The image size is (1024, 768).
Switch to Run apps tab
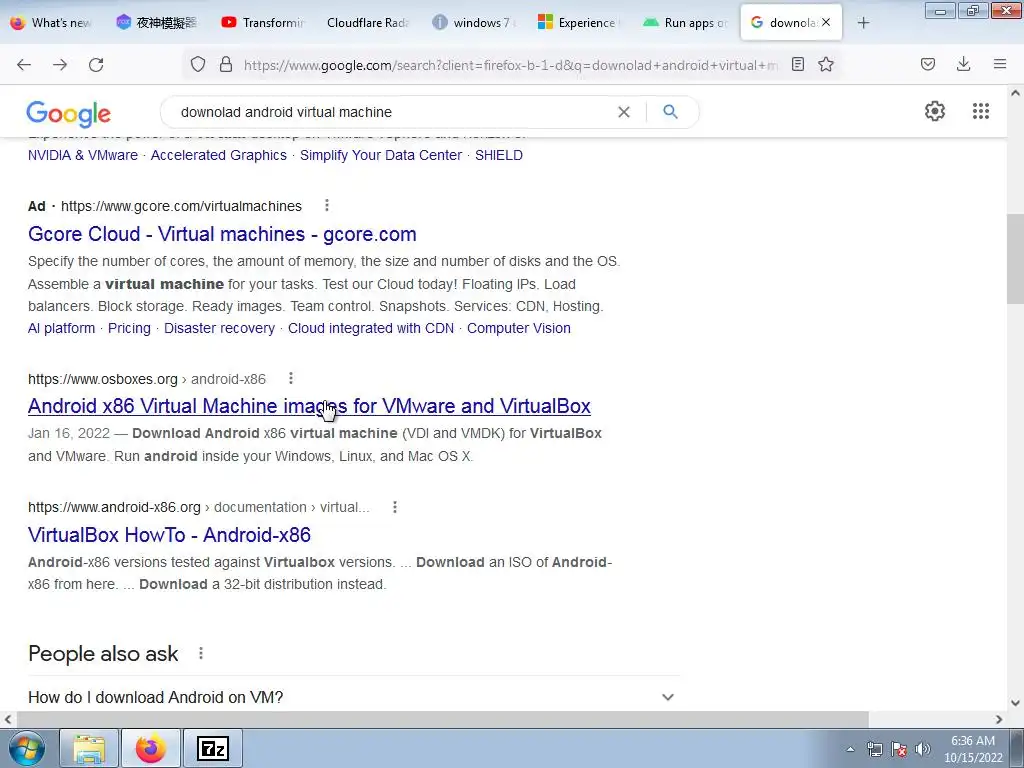pyautogui.click(x=685, y=23)
